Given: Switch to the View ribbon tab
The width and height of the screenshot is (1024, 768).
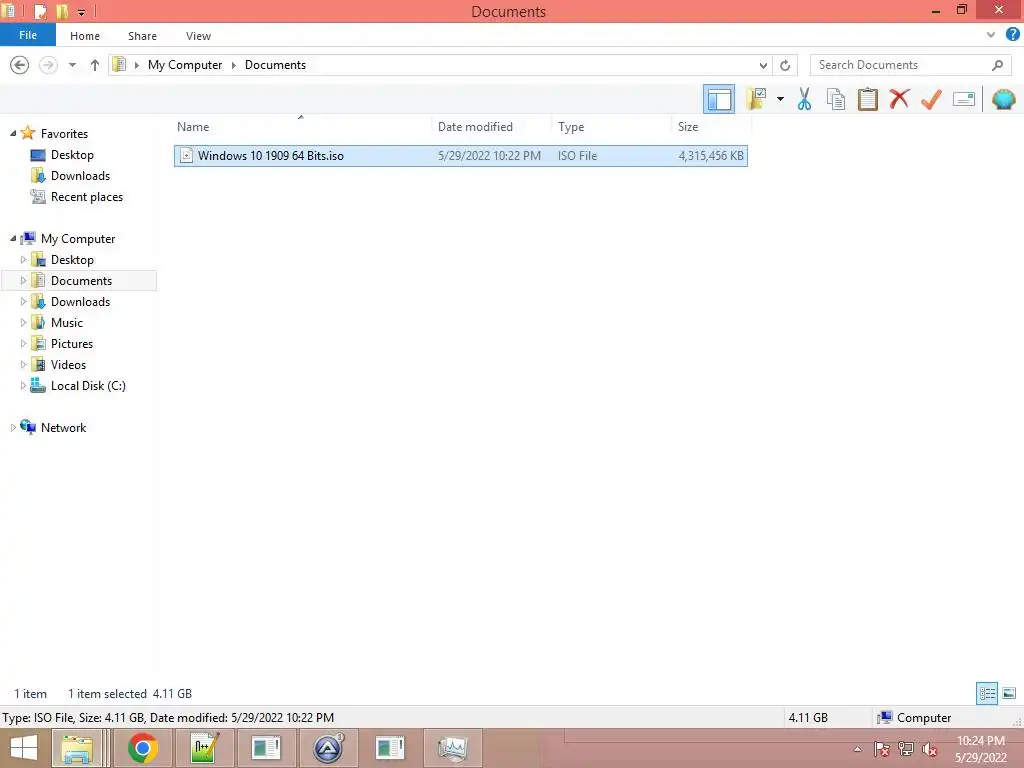Looking at the screenshot, I should (198, 36).
